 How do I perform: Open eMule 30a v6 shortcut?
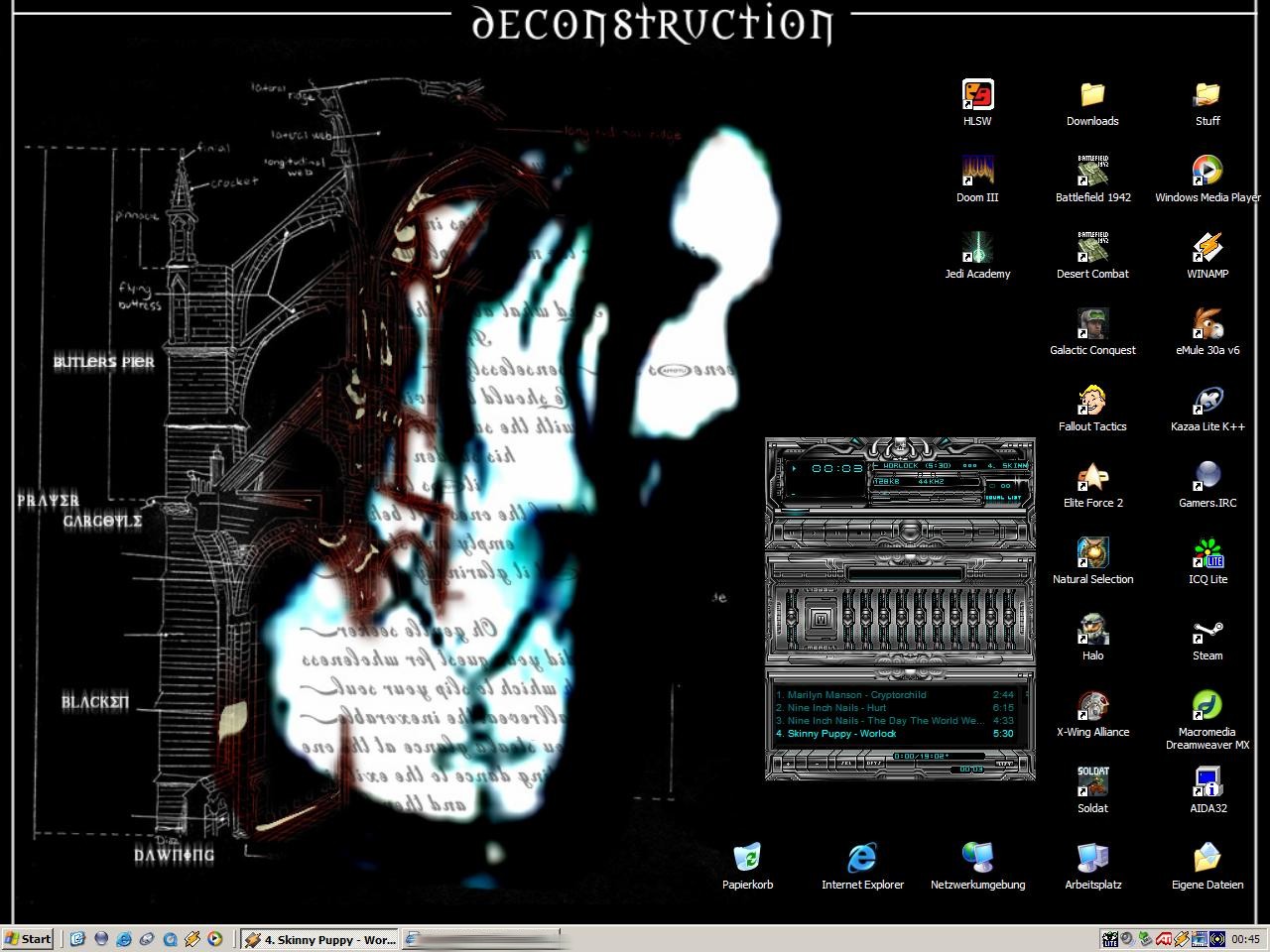[x=1207, y=332]
